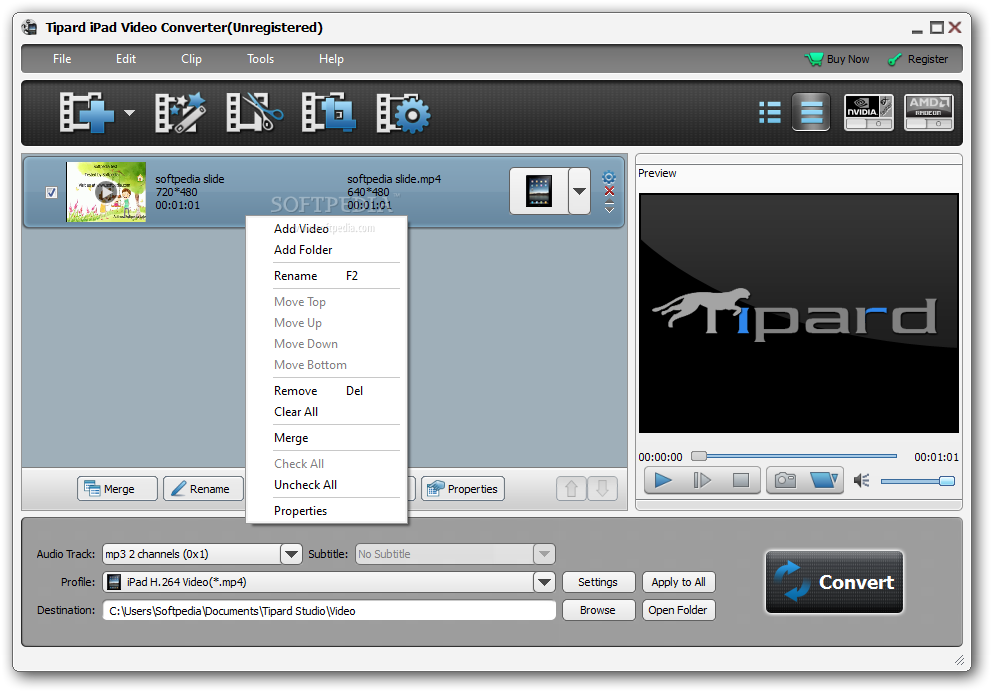
Task: Open the Profile dropdown list
Action: (544, 582)
